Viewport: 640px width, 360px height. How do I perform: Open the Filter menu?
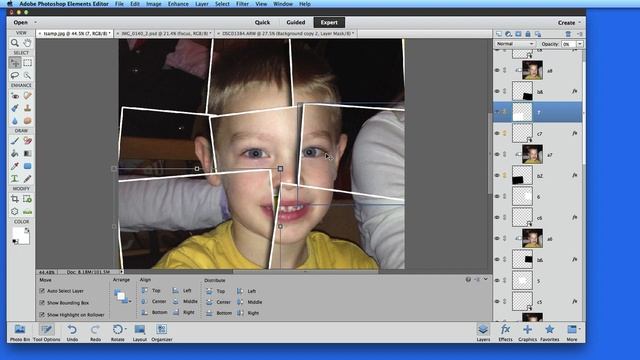tap(242, 4)
